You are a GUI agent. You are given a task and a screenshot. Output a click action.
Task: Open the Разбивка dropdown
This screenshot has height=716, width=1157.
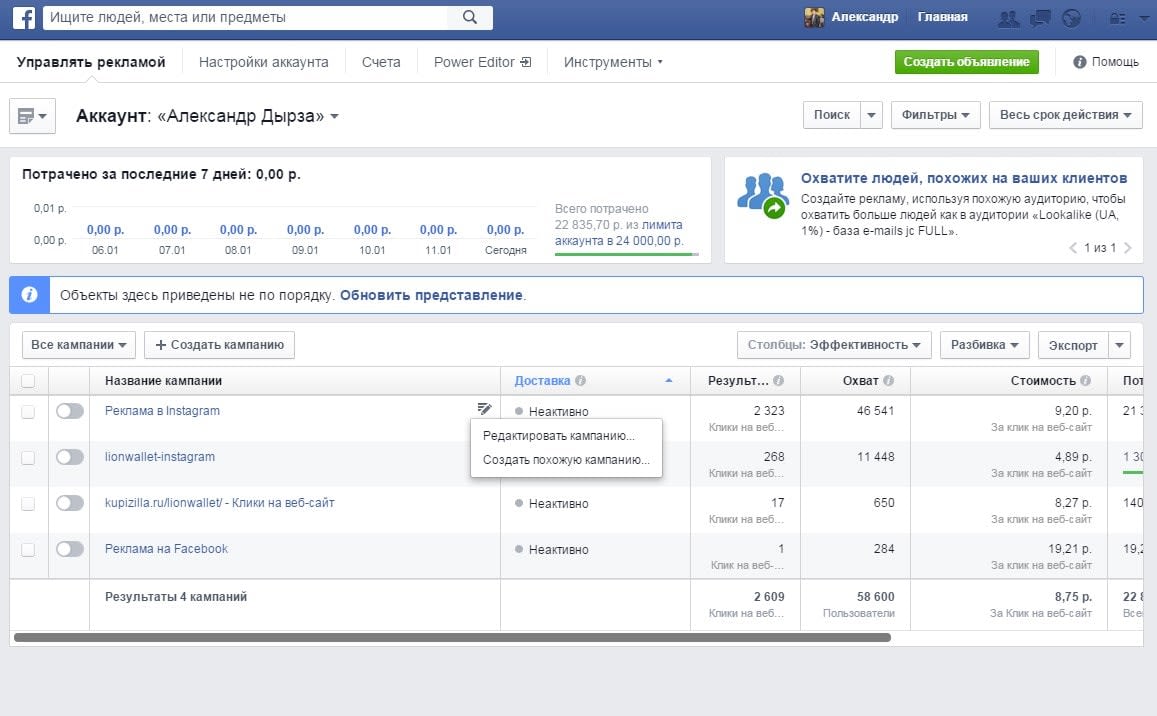pyautogui.click(x=984, y=345)
